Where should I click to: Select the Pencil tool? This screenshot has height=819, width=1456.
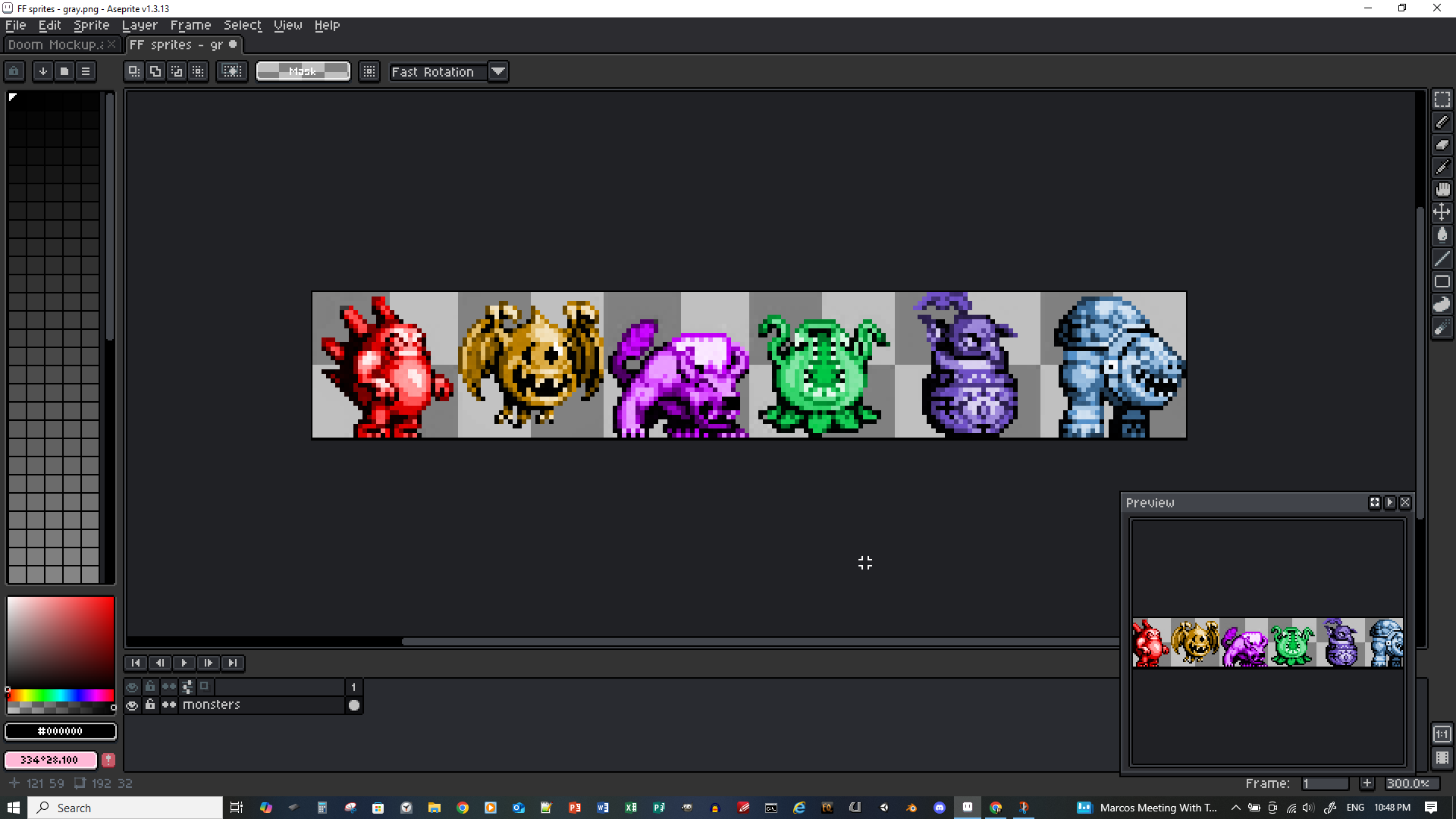coord(1442,122)
